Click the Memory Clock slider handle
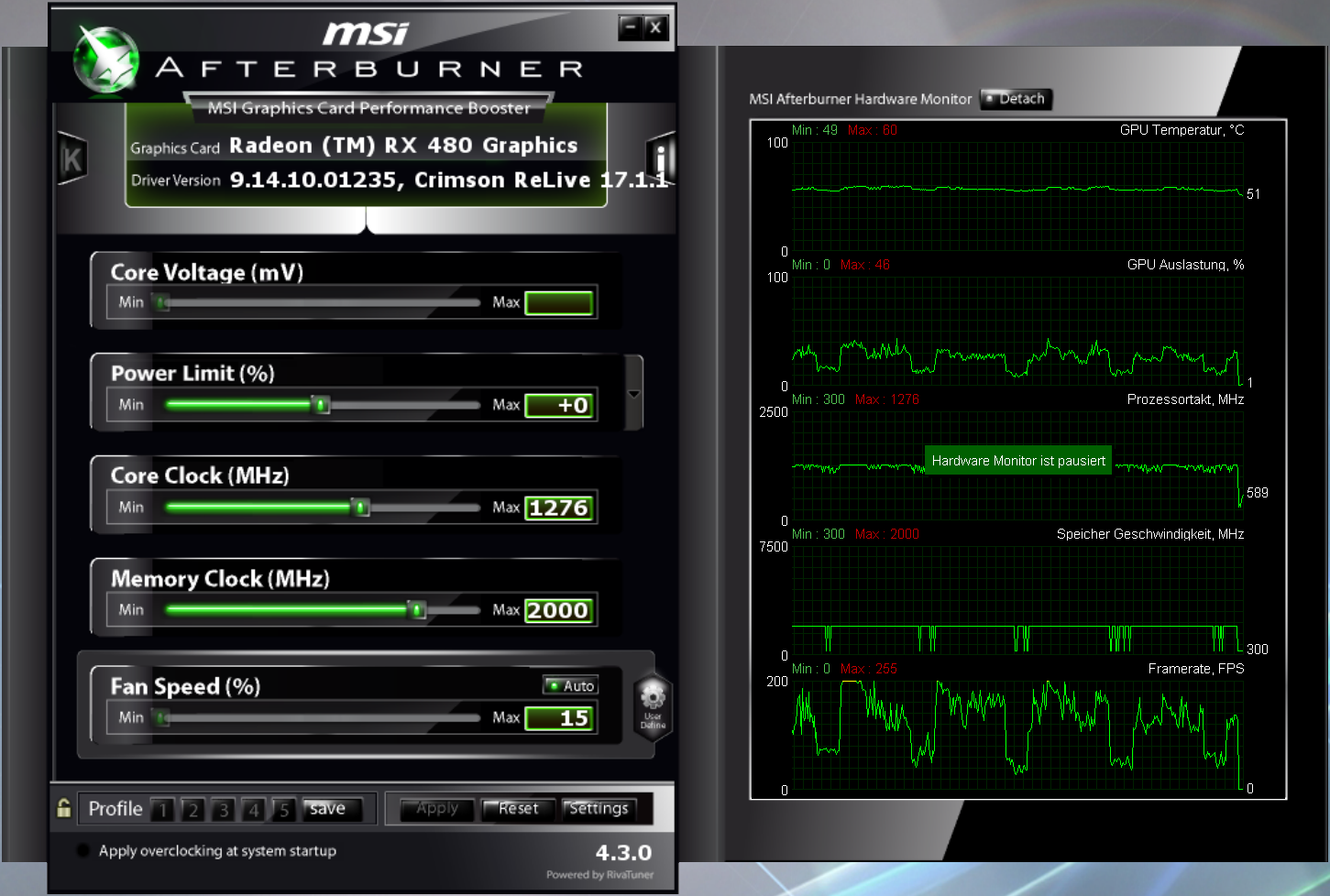Viewport: 1330px width, 896px height. [417, 610]
